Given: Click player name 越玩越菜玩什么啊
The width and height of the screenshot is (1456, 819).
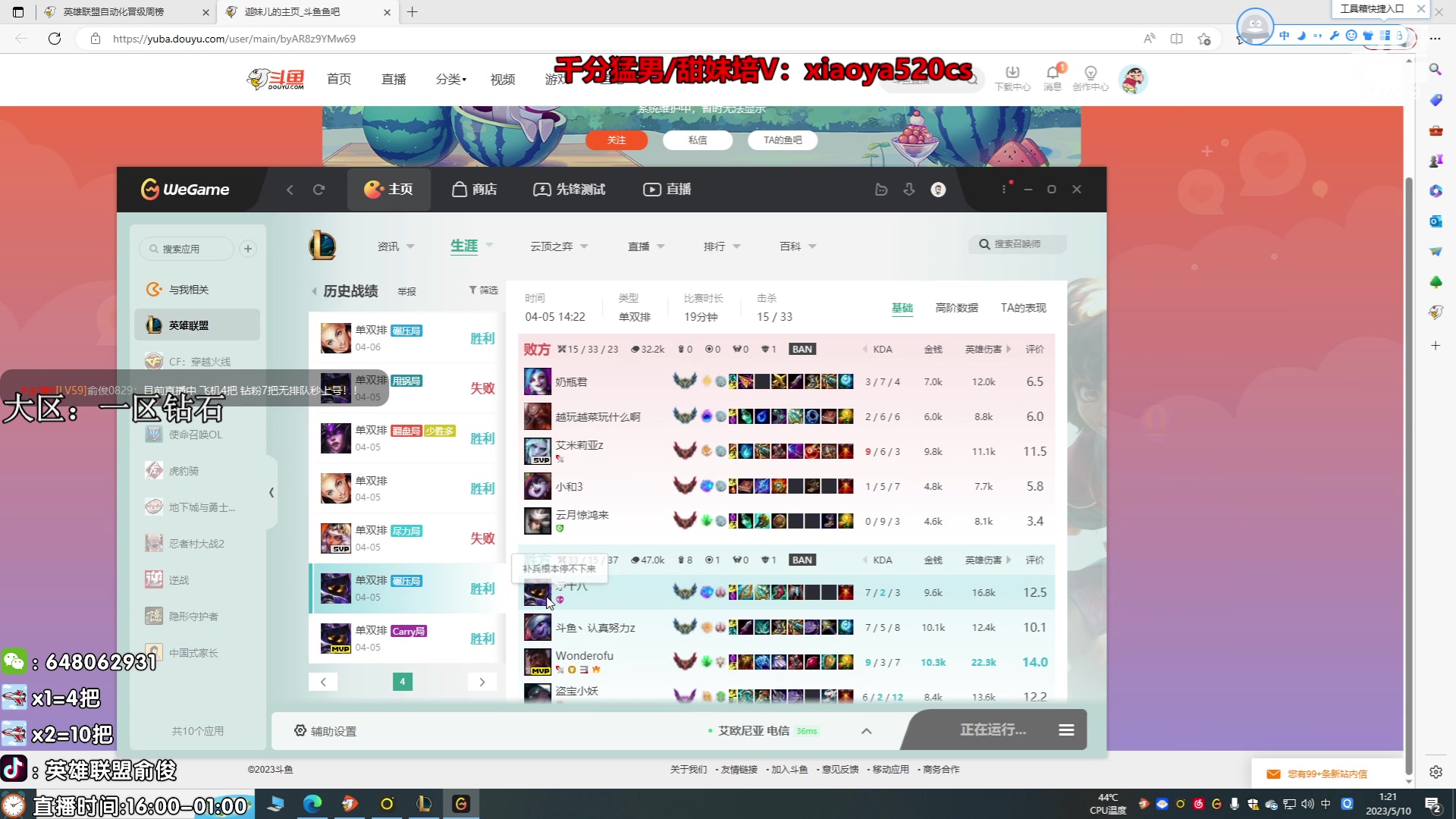Looking at the screenshot, I should [x=598, y=417].
